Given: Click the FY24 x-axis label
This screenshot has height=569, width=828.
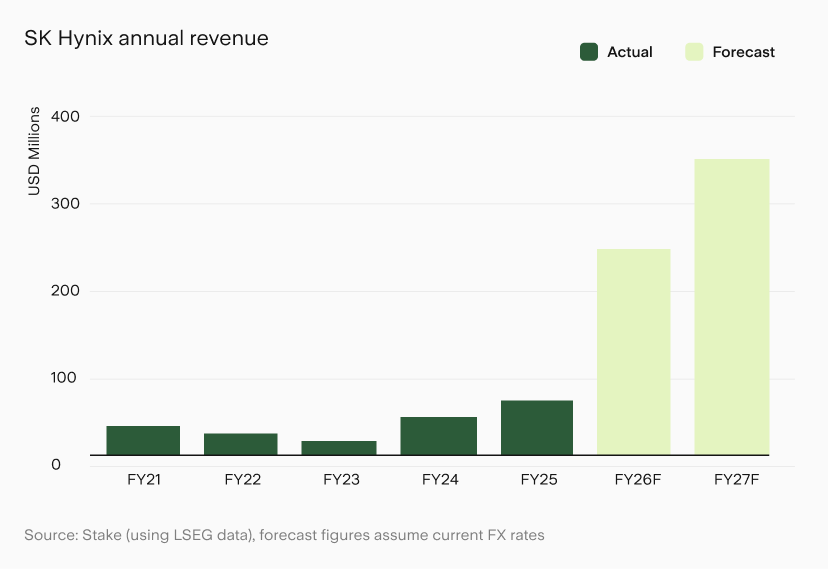Looking at the screenshot, I should pyautogui.click(x=440, y=479).
